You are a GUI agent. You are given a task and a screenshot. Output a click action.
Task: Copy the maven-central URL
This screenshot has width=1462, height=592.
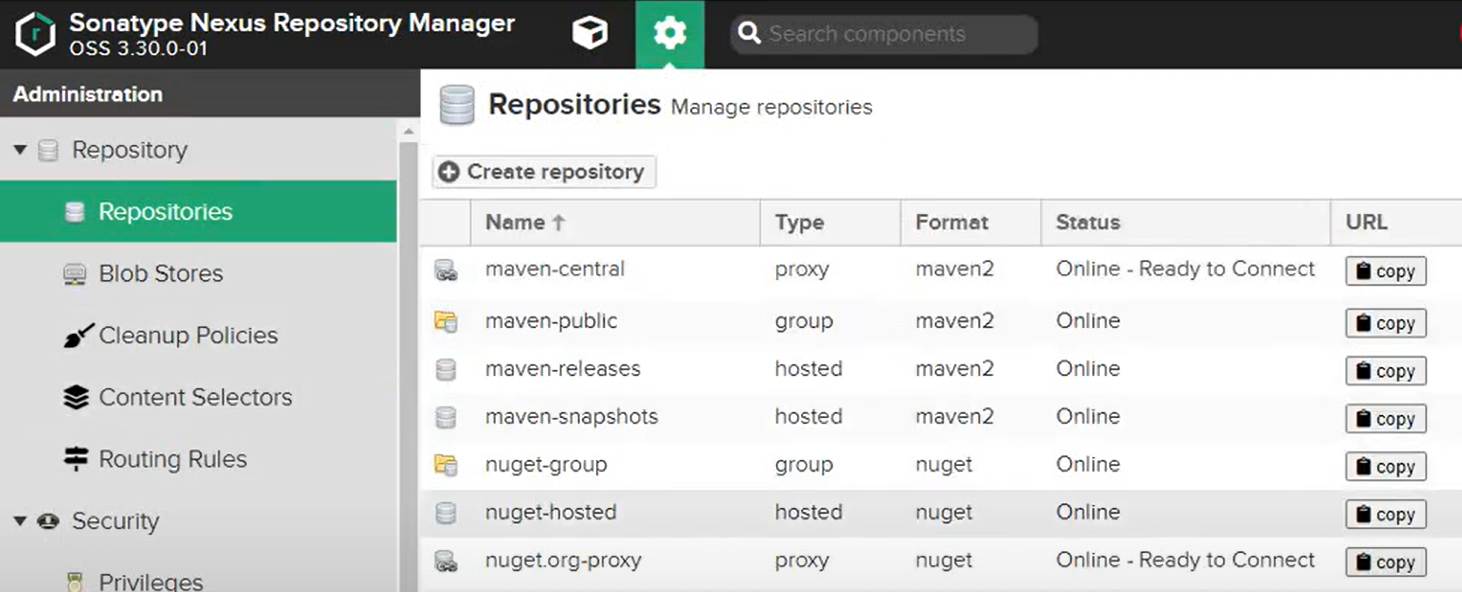point(1386,271)
